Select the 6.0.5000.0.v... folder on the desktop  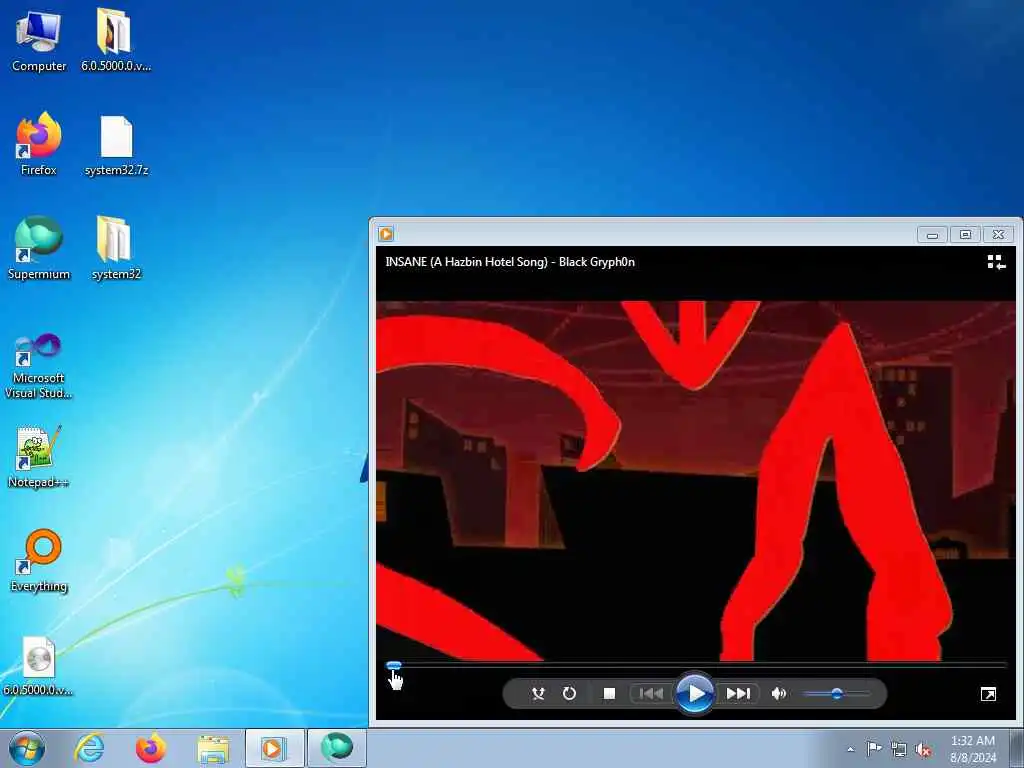116,41
